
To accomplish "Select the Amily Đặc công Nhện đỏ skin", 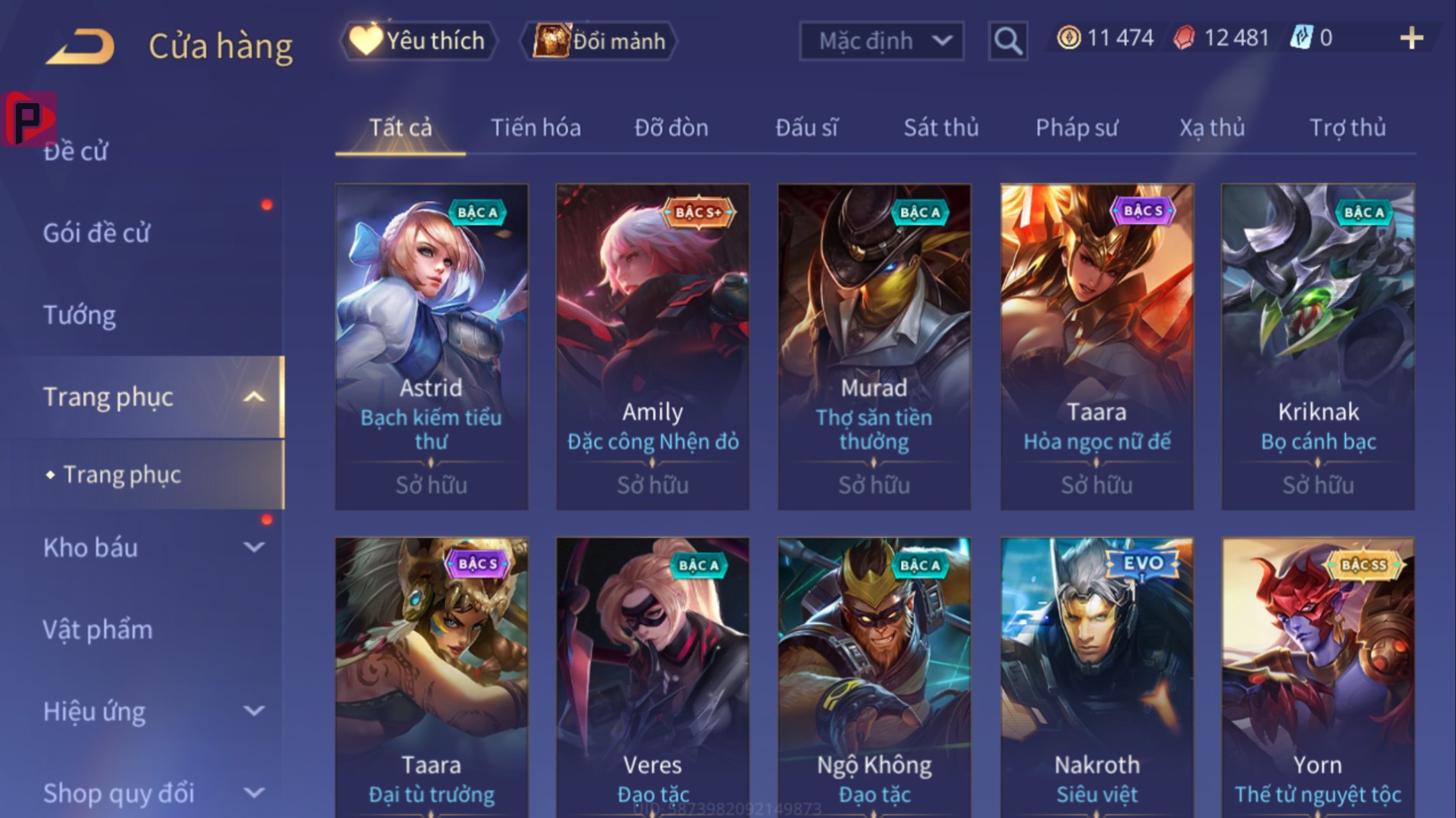I will click(x=653, y=347).
